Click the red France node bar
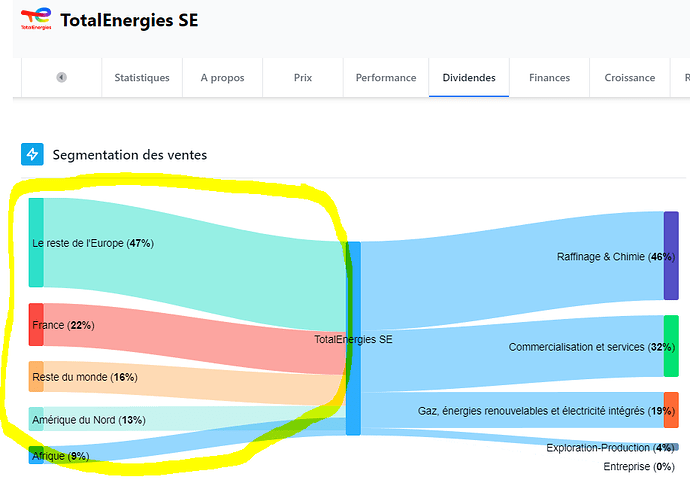Viewport: 690px width, 488px height. tap(36, 325)
